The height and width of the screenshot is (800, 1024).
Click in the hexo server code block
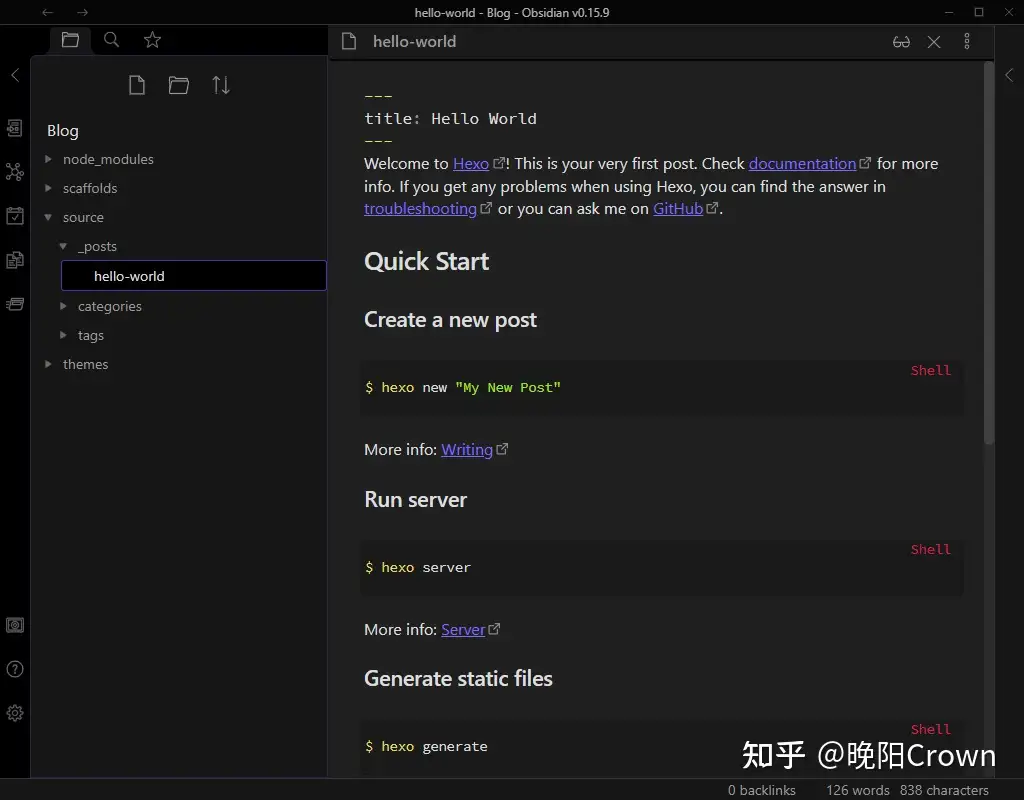662,567
